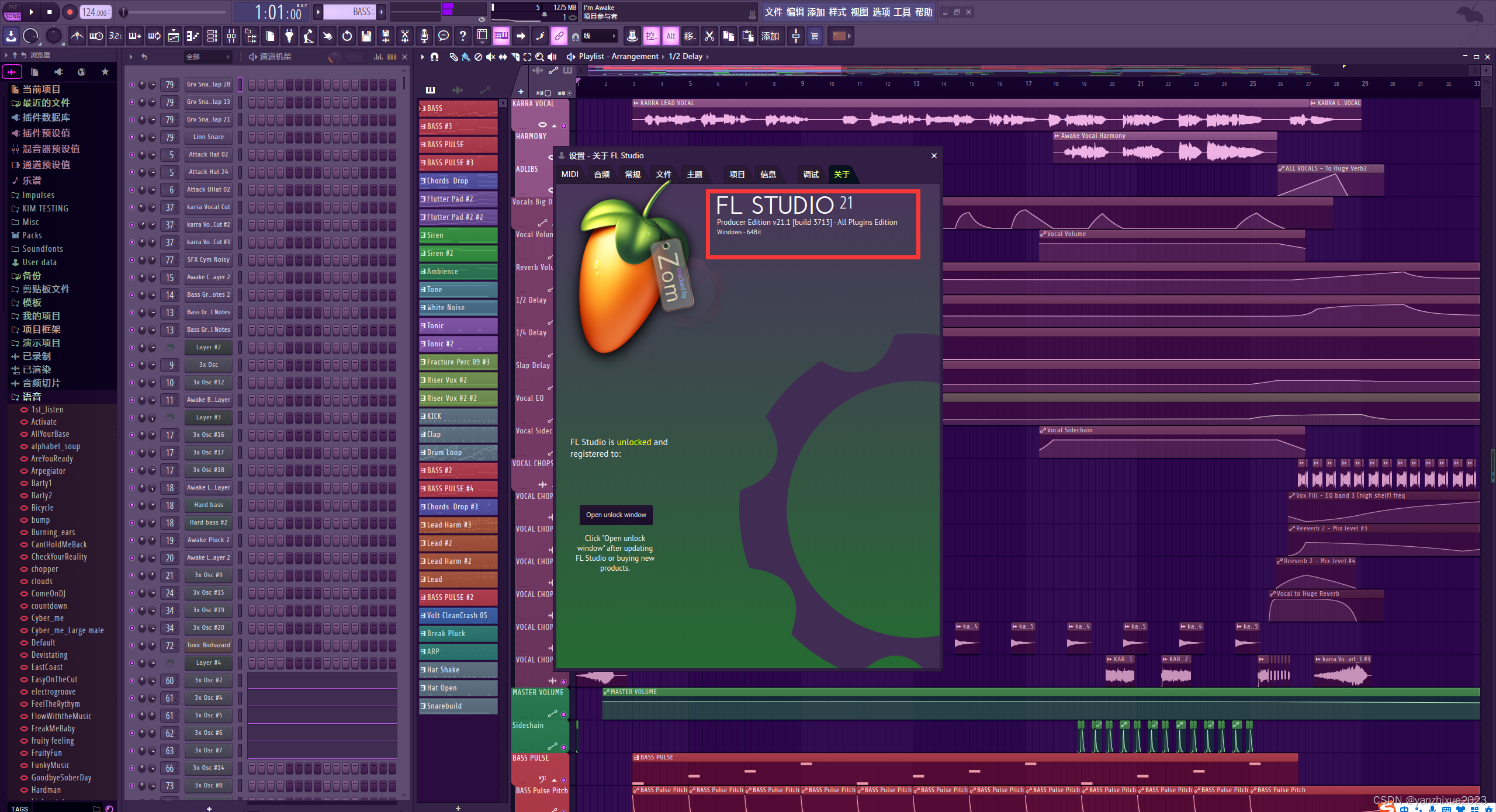Switch to the MIDI tab in settings
Viewport: 1496px width, 812px height.
tap(570, 174)
